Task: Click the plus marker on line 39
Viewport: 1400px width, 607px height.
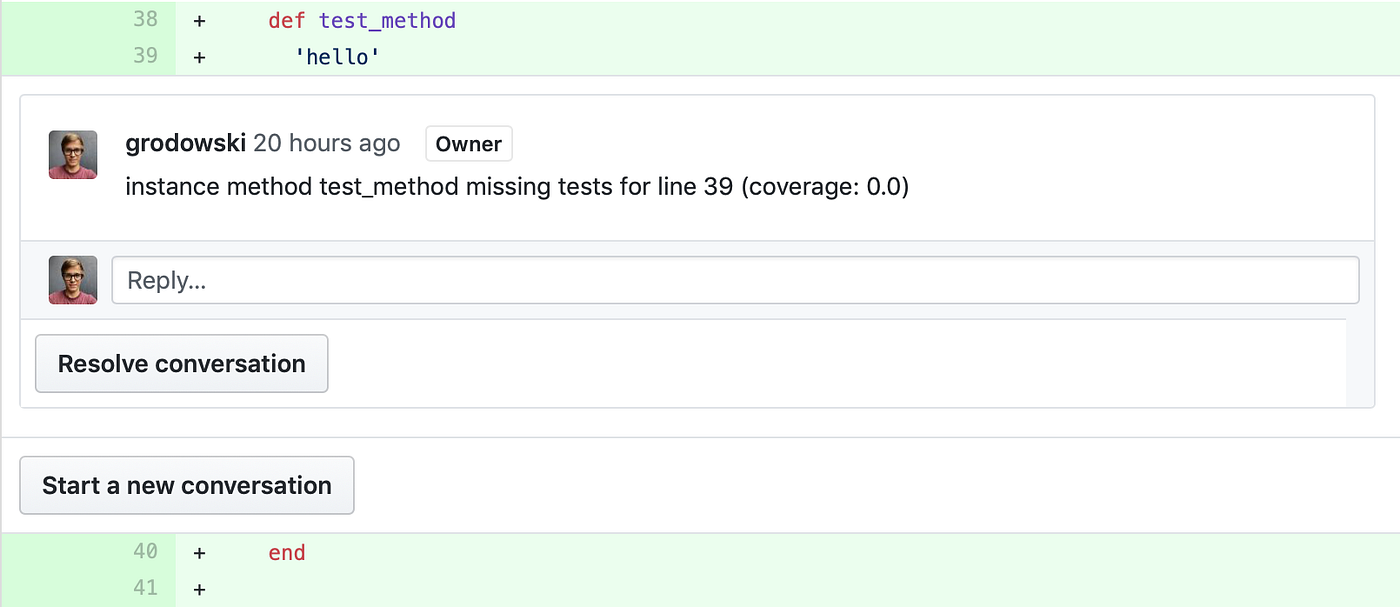Action: click(x=200, y=57)
